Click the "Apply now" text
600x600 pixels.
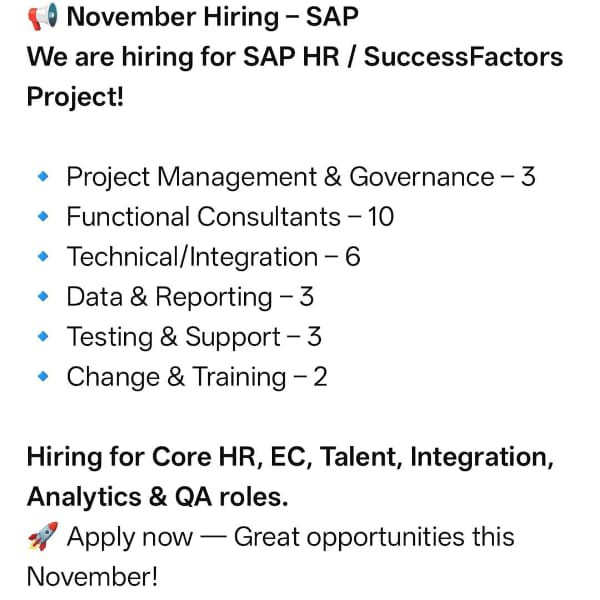(130, 537)
